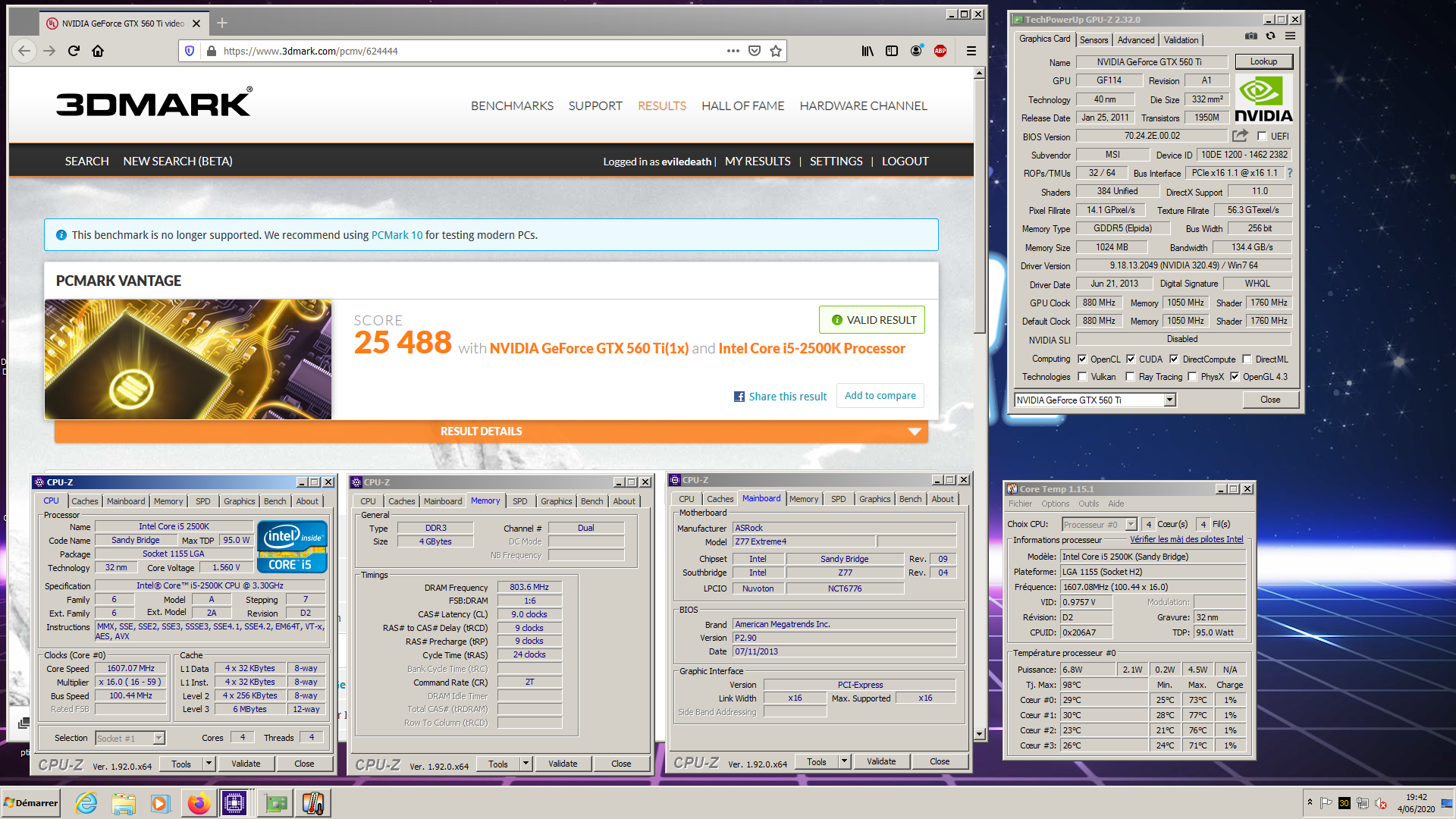The height and width of the screenshot is (819, 1456).
Task: Open the GPU selection dropdown in GPU-Z
Action: [x=1169, y=400]
